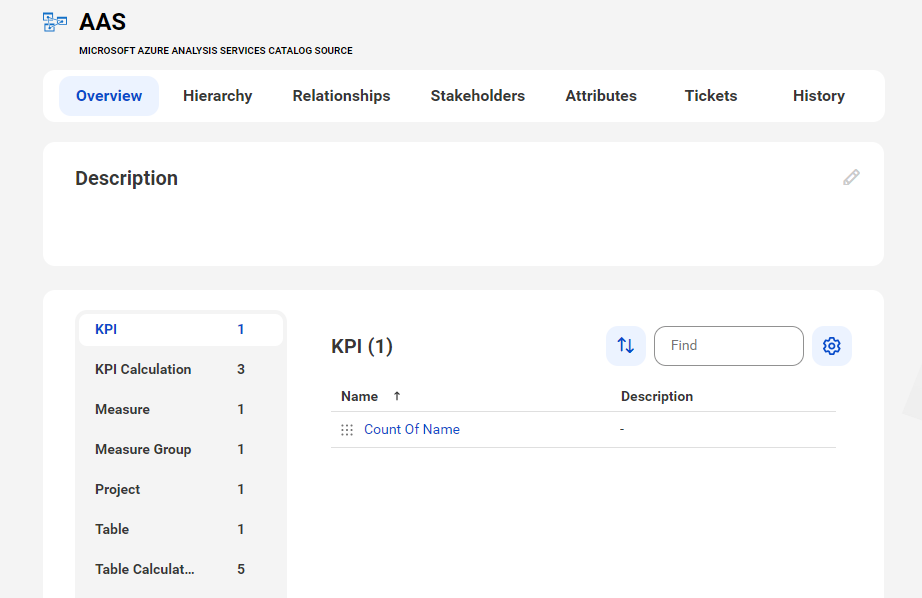This screenshot has height=598, width=922.
Task: Open the Attributes tab
Action: click(x=601, y=96)
